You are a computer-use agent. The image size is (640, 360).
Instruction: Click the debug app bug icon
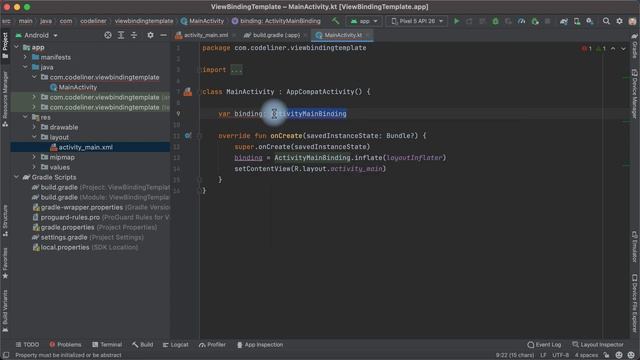point(495,21)
